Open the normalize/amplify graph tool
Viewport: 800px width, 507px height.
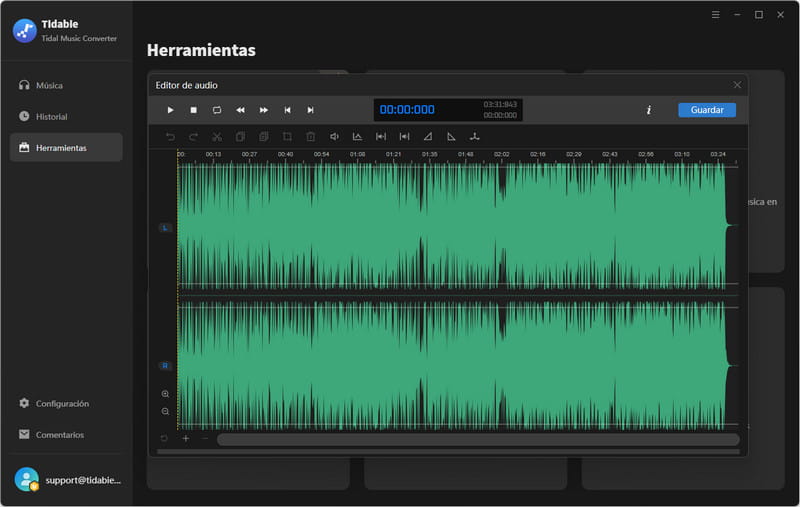click(357, 137)
